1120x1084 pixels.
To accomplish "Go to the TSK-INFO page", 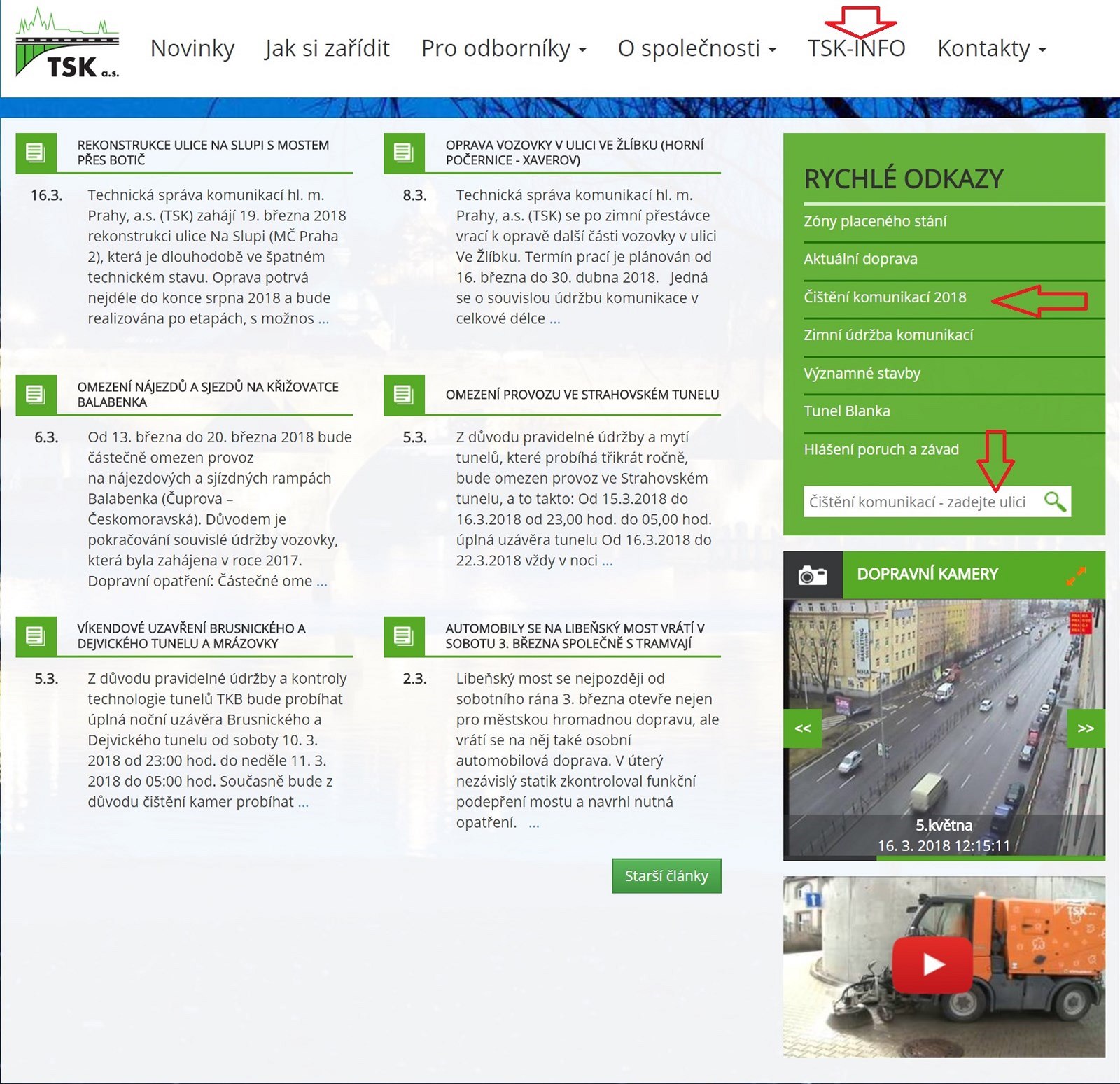I will [x=856, y=48].
